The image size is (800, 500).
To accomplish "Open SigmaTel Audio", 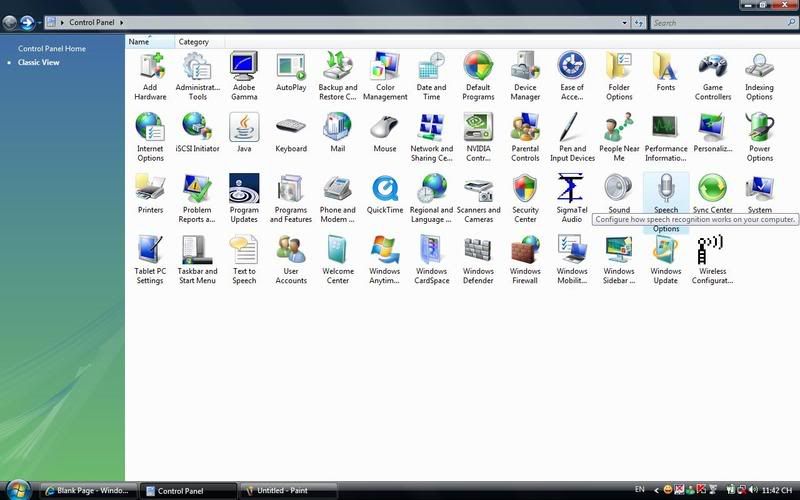I will click(572, 198).
